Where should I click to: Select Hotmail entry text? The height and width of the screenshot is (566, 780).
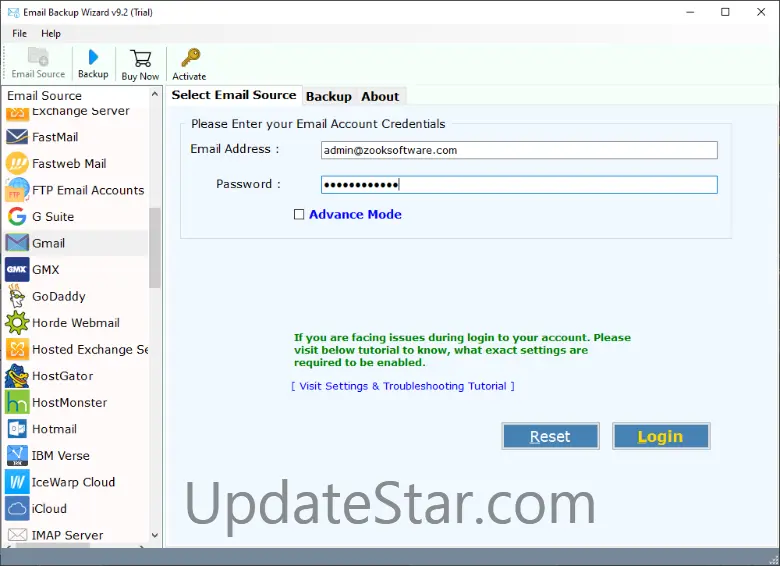54,429
